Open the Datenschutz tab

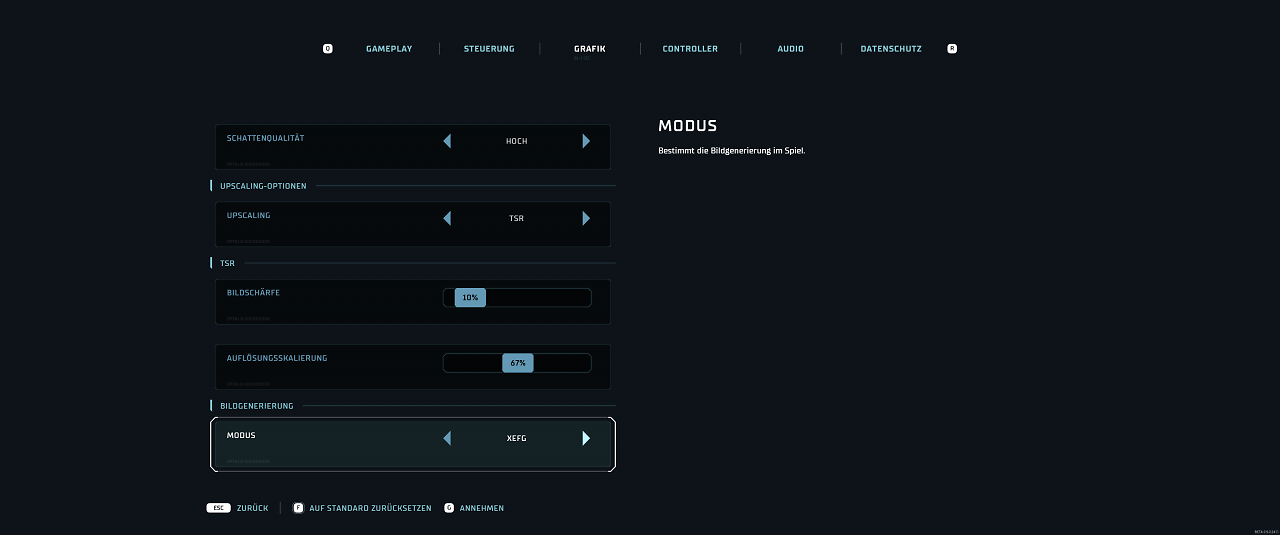tap(891, 48)
